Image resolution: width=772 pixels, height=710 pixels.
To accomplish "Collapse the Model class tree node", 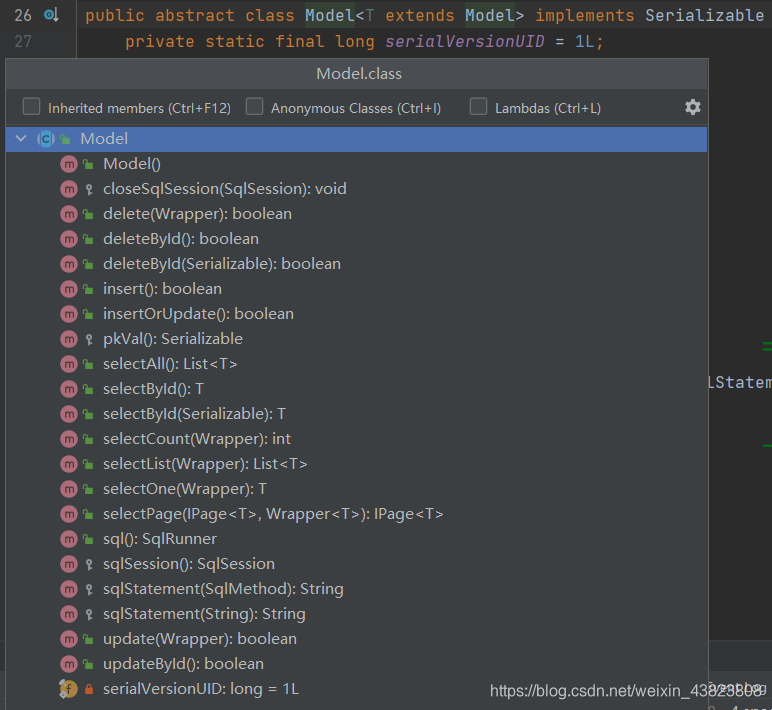I will (21, 139).
